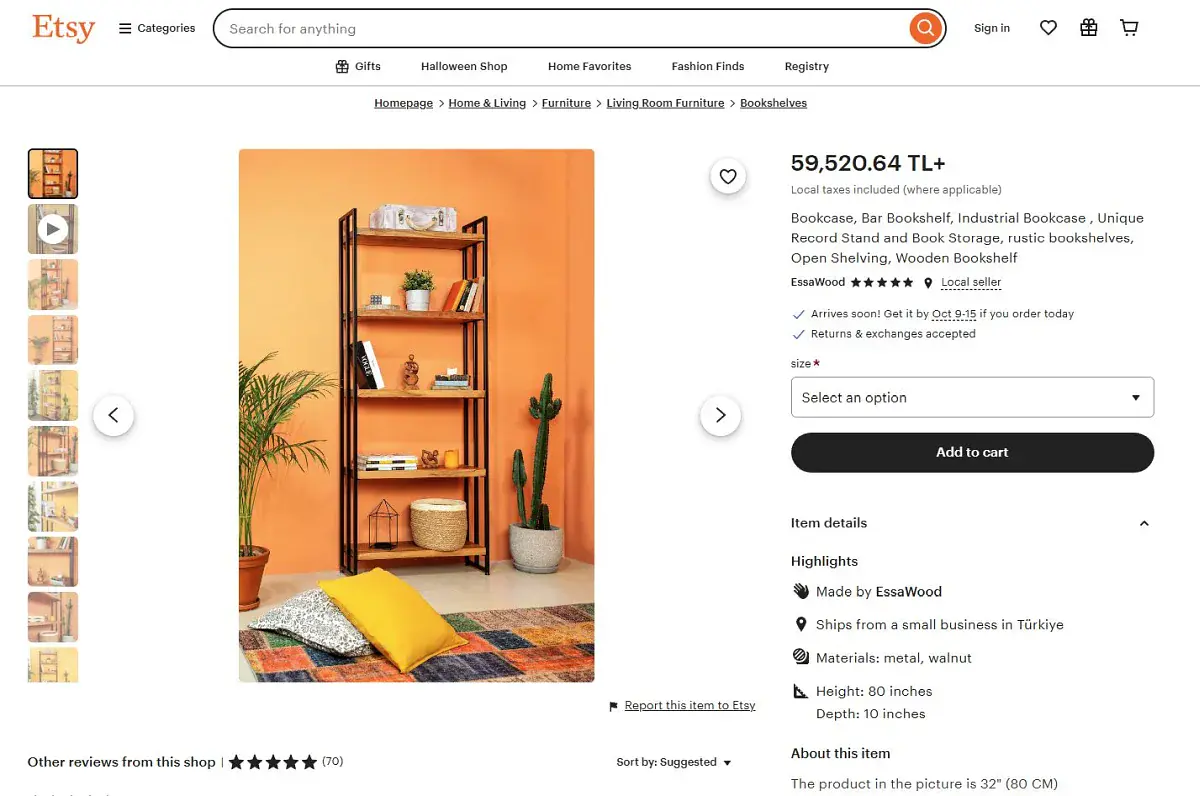Open the Gifts menu item

[358, 66]
